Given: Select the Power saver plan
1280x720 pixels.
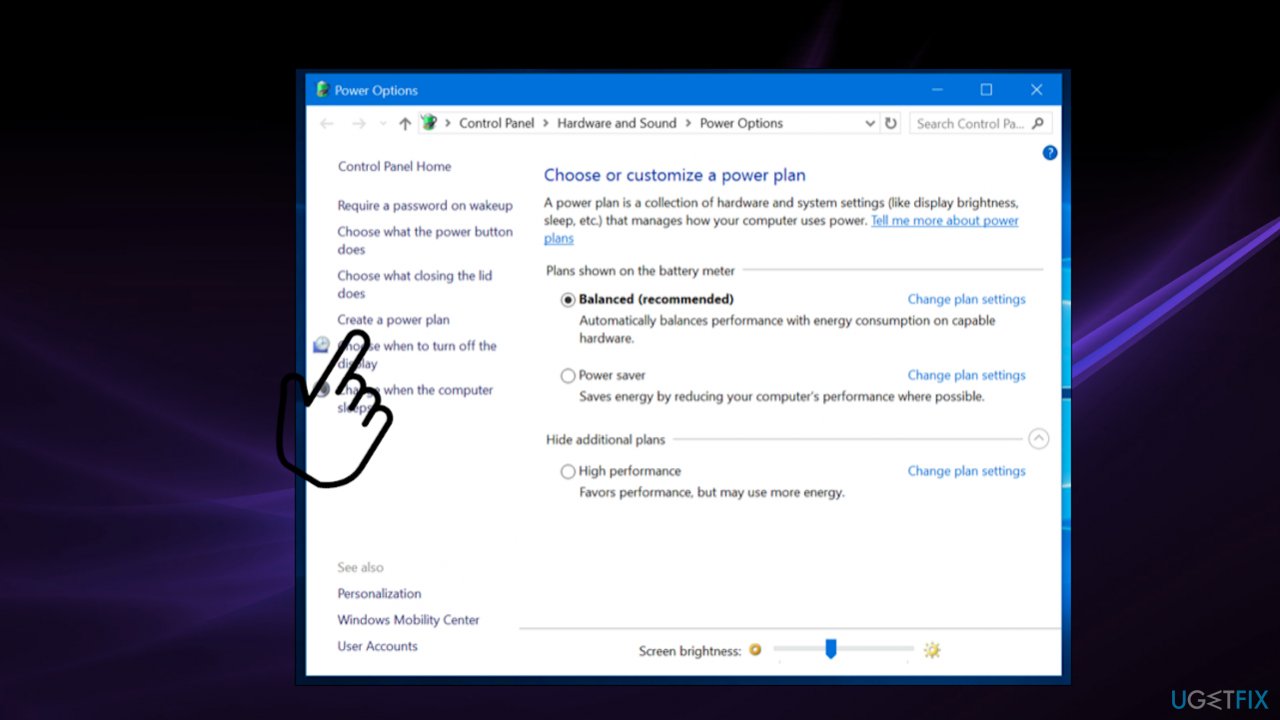Looking at the screenshot, I should (568, 376).
